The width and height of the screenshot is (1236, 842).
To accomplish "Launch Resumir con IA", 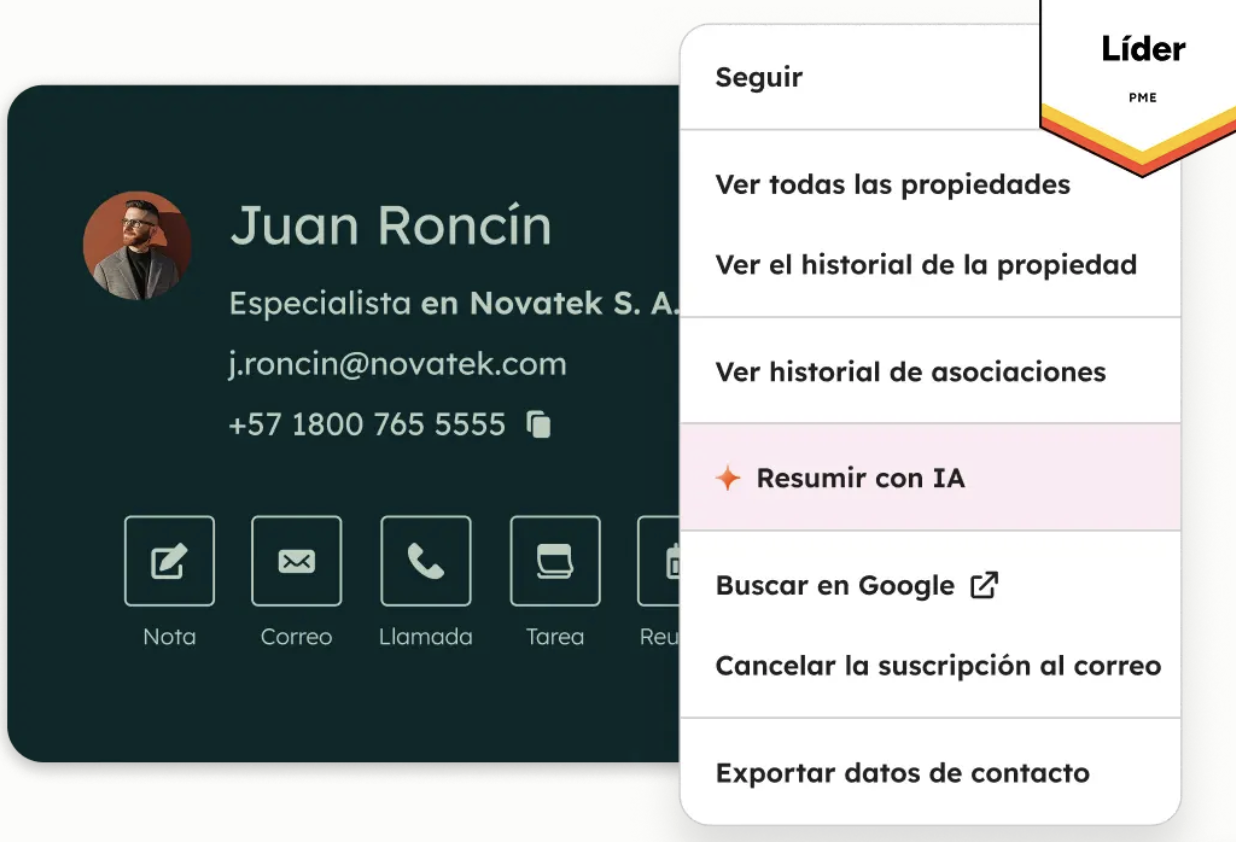I will tap(860, 478).
